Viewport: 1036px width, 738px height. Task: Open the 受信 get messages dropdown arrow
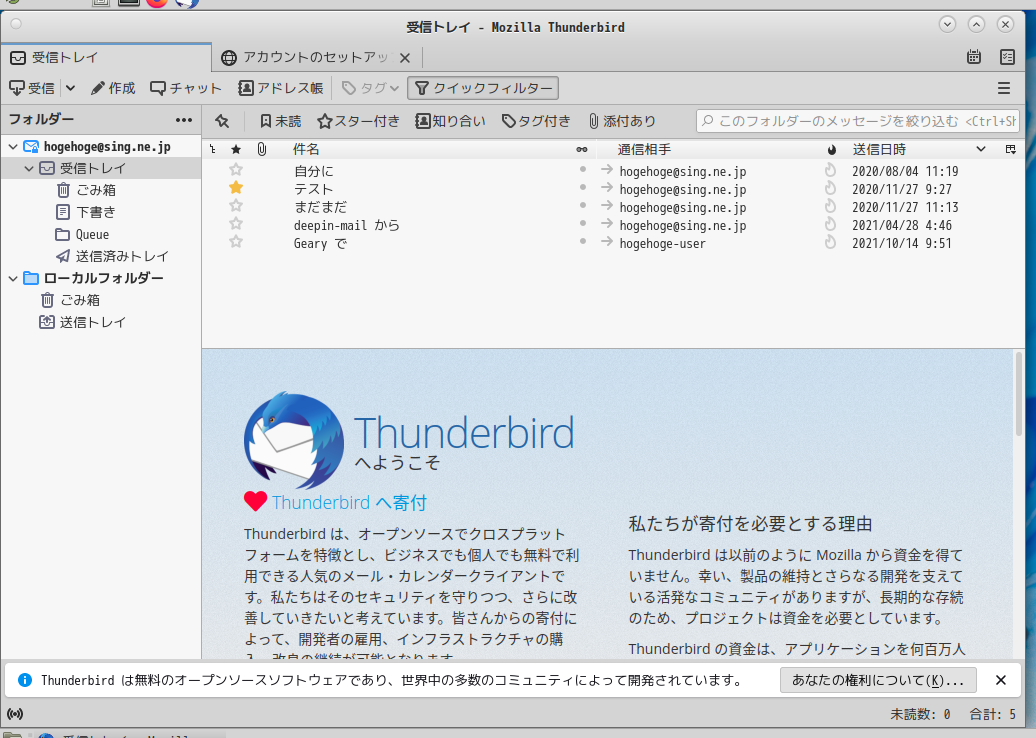pos(70,88)
